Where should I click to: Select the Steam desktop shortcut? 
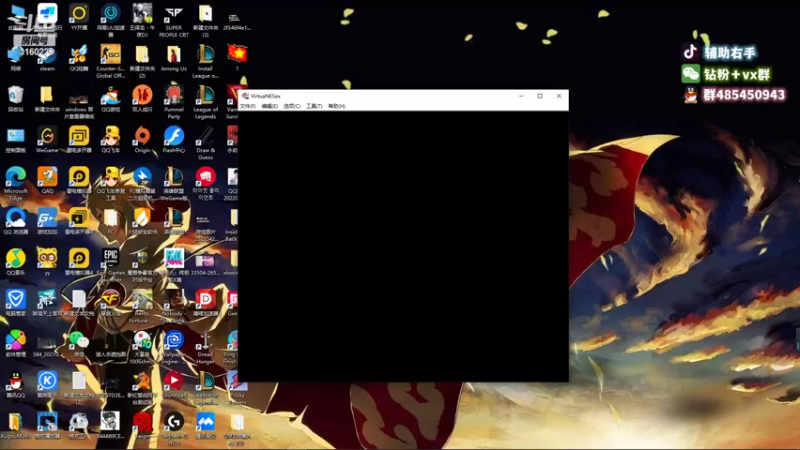pyautogui.click(x=47, y=58)
